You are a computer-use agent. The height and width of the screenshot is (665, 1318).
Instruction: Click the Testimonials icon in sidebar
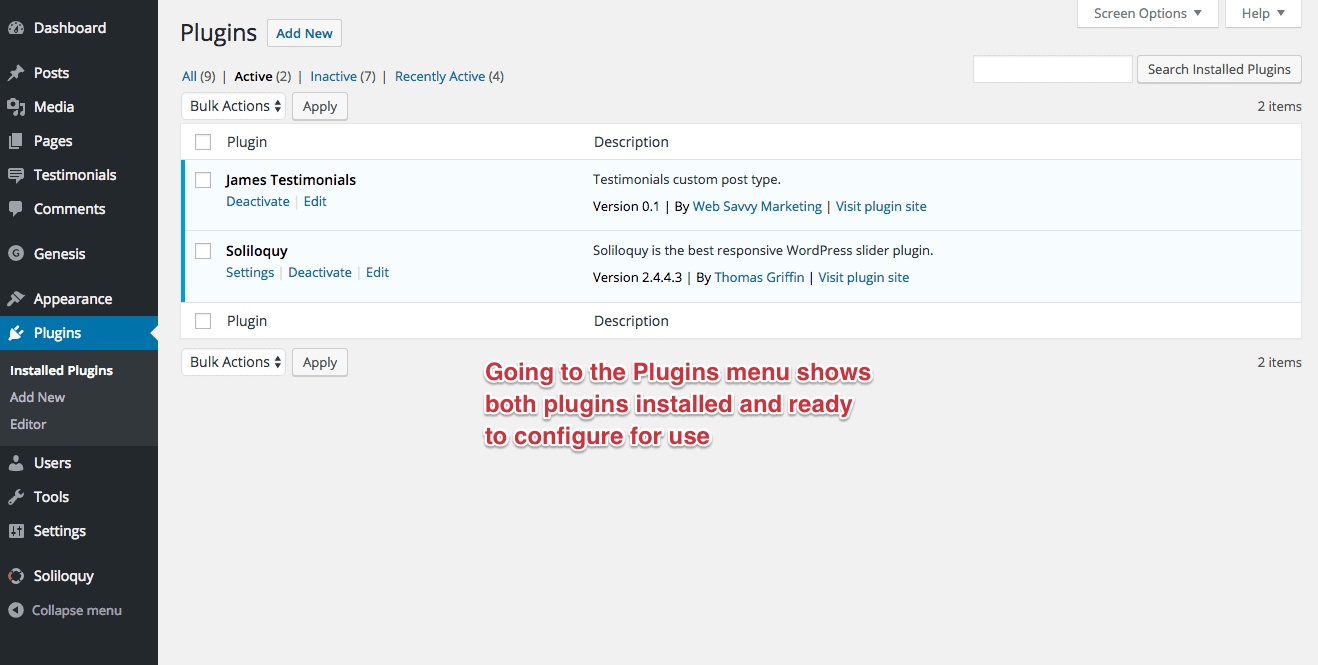click(x=16, y=175)
